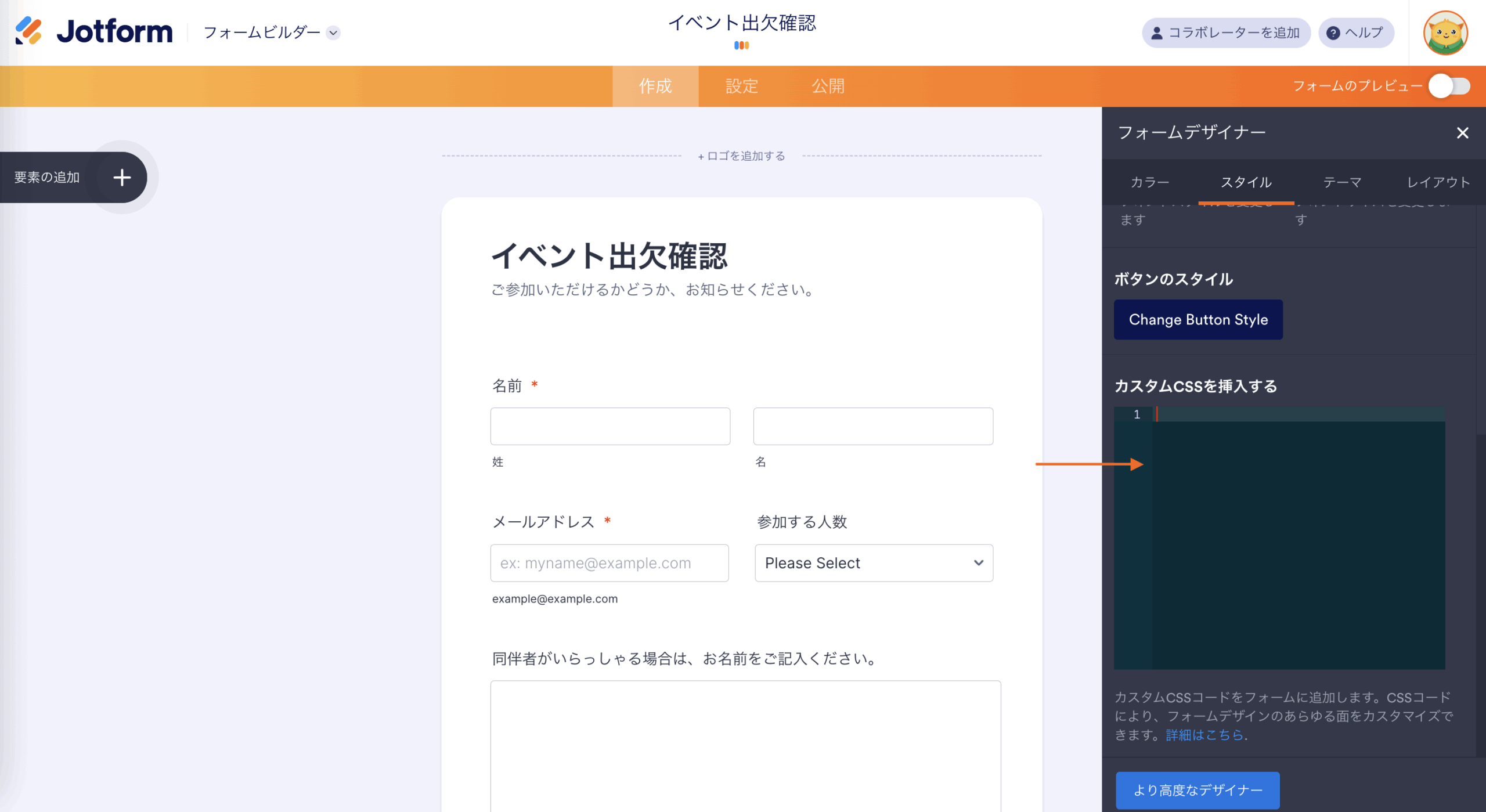Switch to the 公開 tab
The image size is (1486, 812).
(828, 86)
